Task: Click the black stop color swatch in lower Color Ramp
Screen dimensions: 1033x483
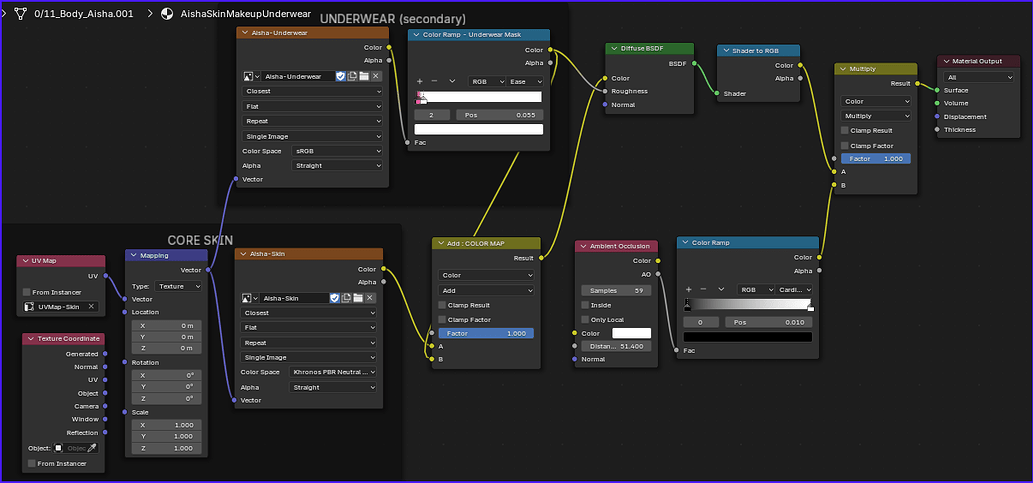Action: pyautogui.click(x=748, y=337)
